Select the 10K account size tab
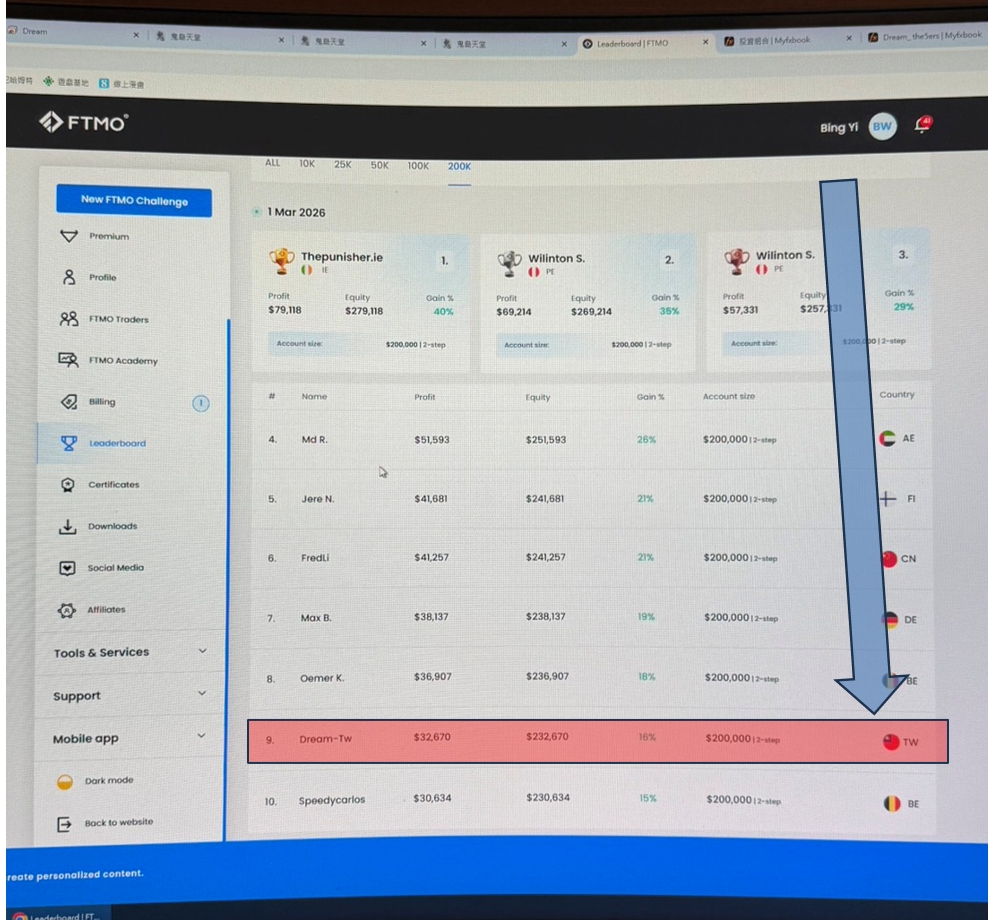The image size is (993, 920). point(307,163)
